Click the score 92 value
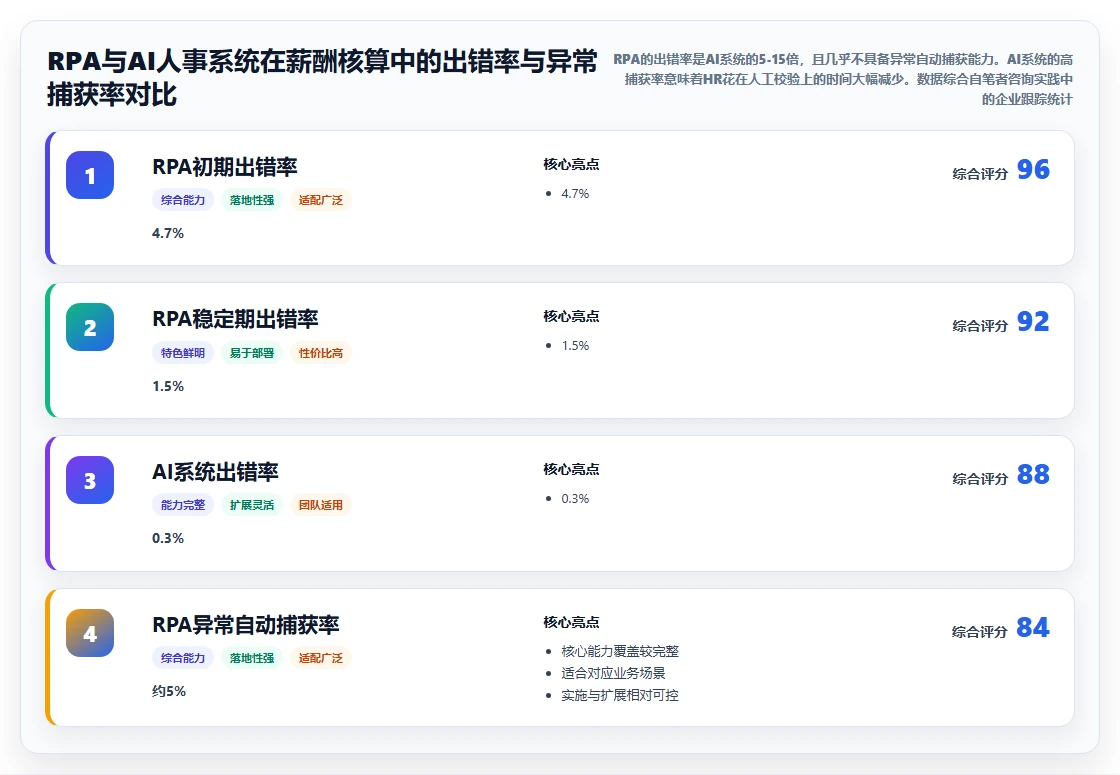Image resolution: width=1120 pixels, height=775 pixels. 1033,321
